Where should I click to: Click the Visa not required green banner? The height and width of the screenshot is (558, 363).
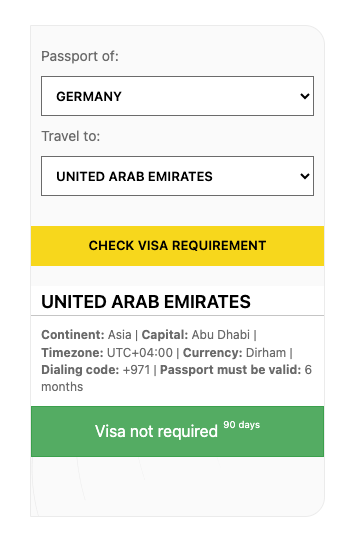[x=177, y=431]
